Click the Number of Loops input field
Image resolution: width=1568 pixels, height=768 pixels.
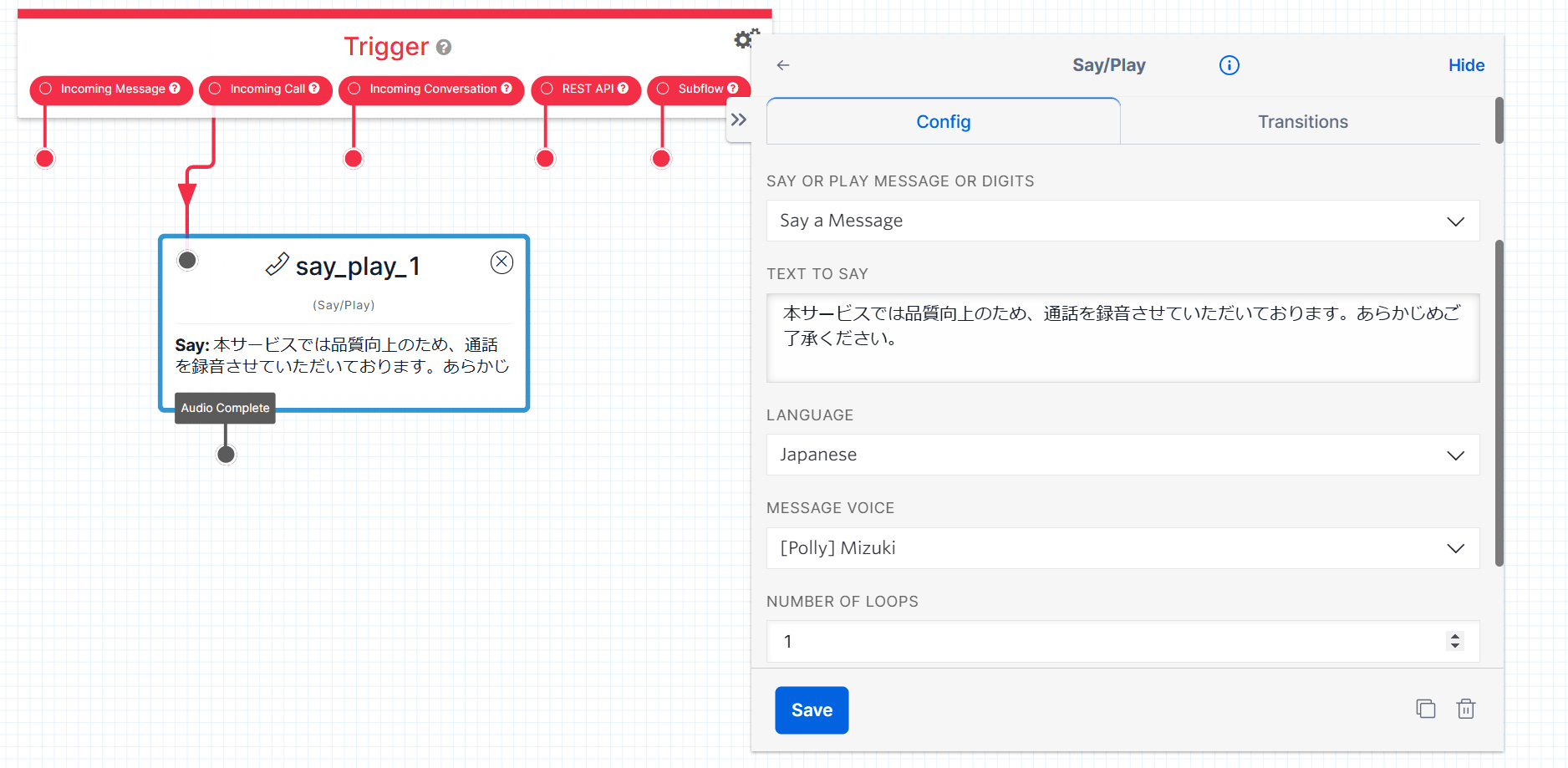[1123, 642]
